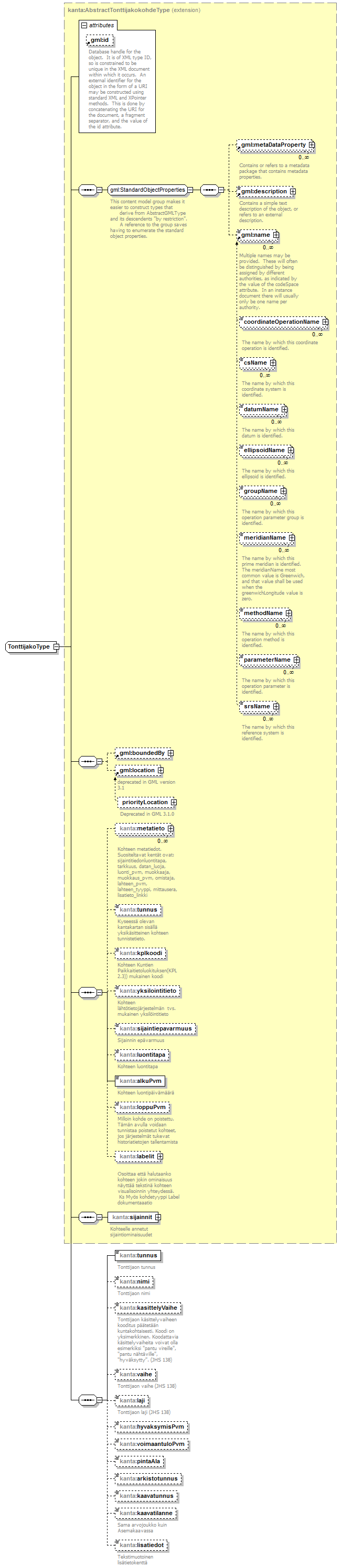Click sequence icon left of kanta:laji
Viewport: 342px width, 1568px height.
click(88, 1400)
